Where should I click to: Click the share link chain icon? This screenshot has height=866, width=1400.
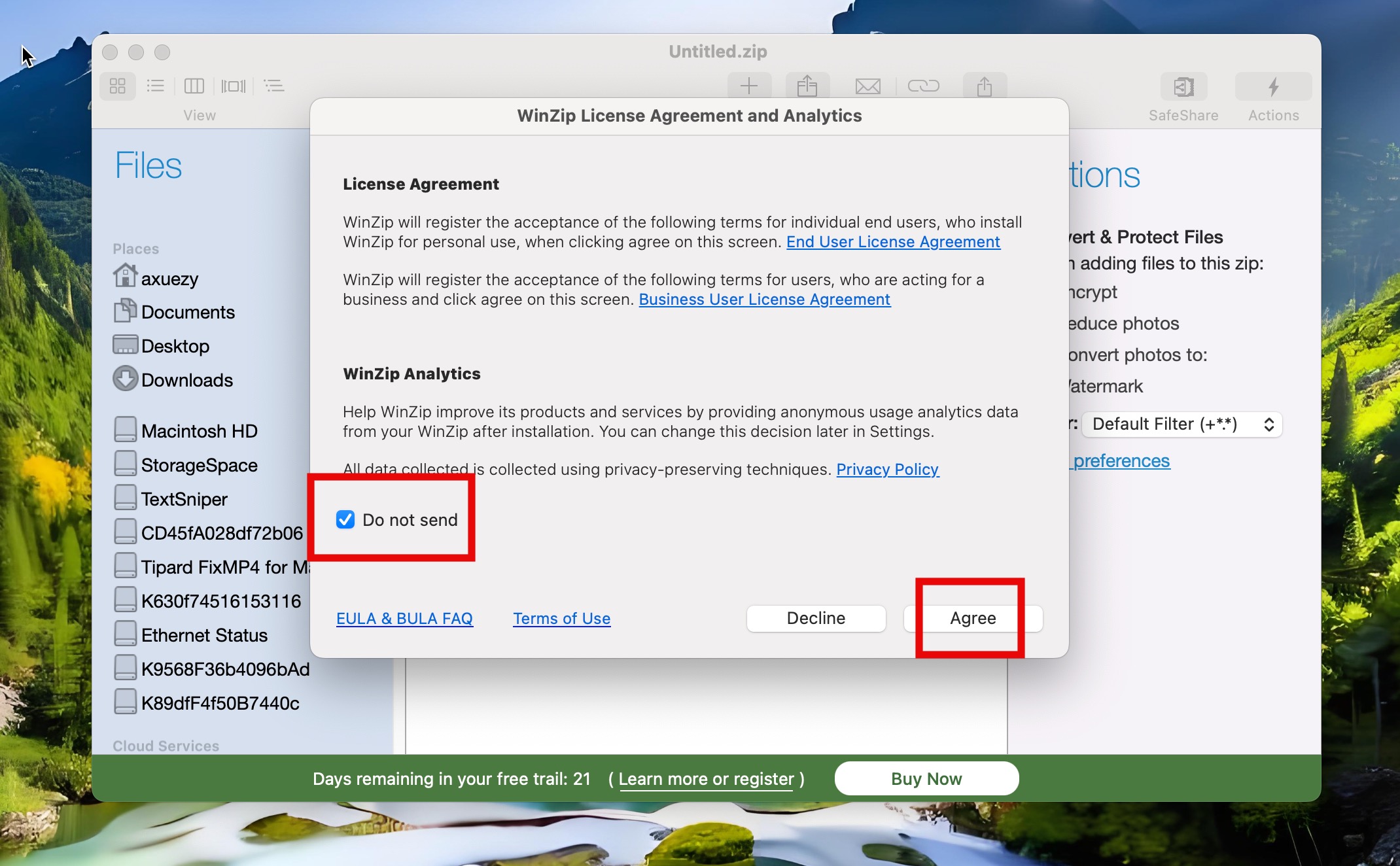click(x=923, y=86)
